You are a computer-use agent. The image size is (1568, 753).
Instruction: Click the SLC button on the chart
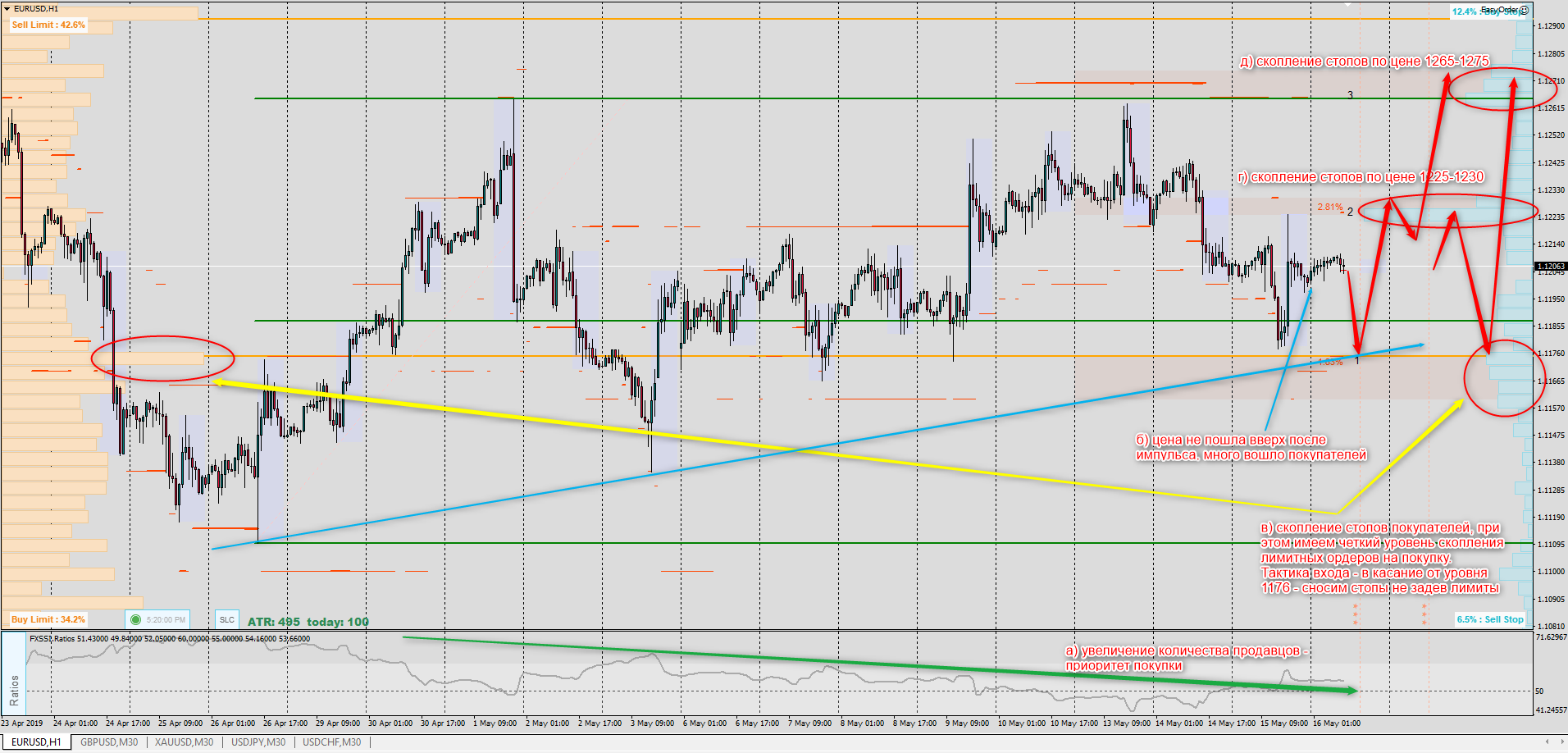pos(227,619)
